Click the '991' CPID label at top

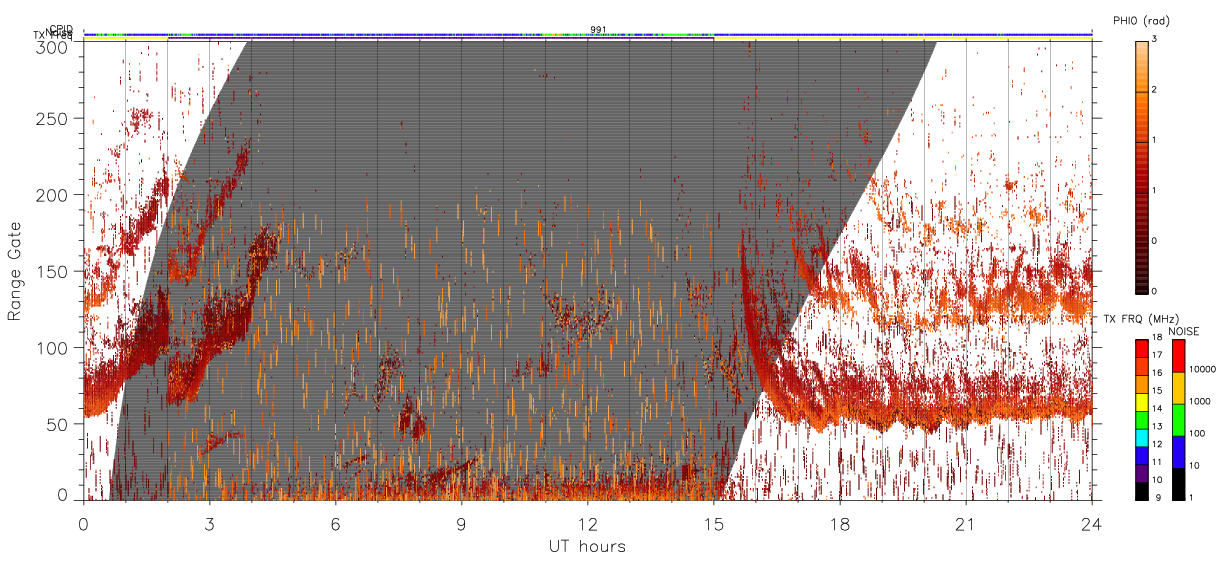tap(597, 30)
